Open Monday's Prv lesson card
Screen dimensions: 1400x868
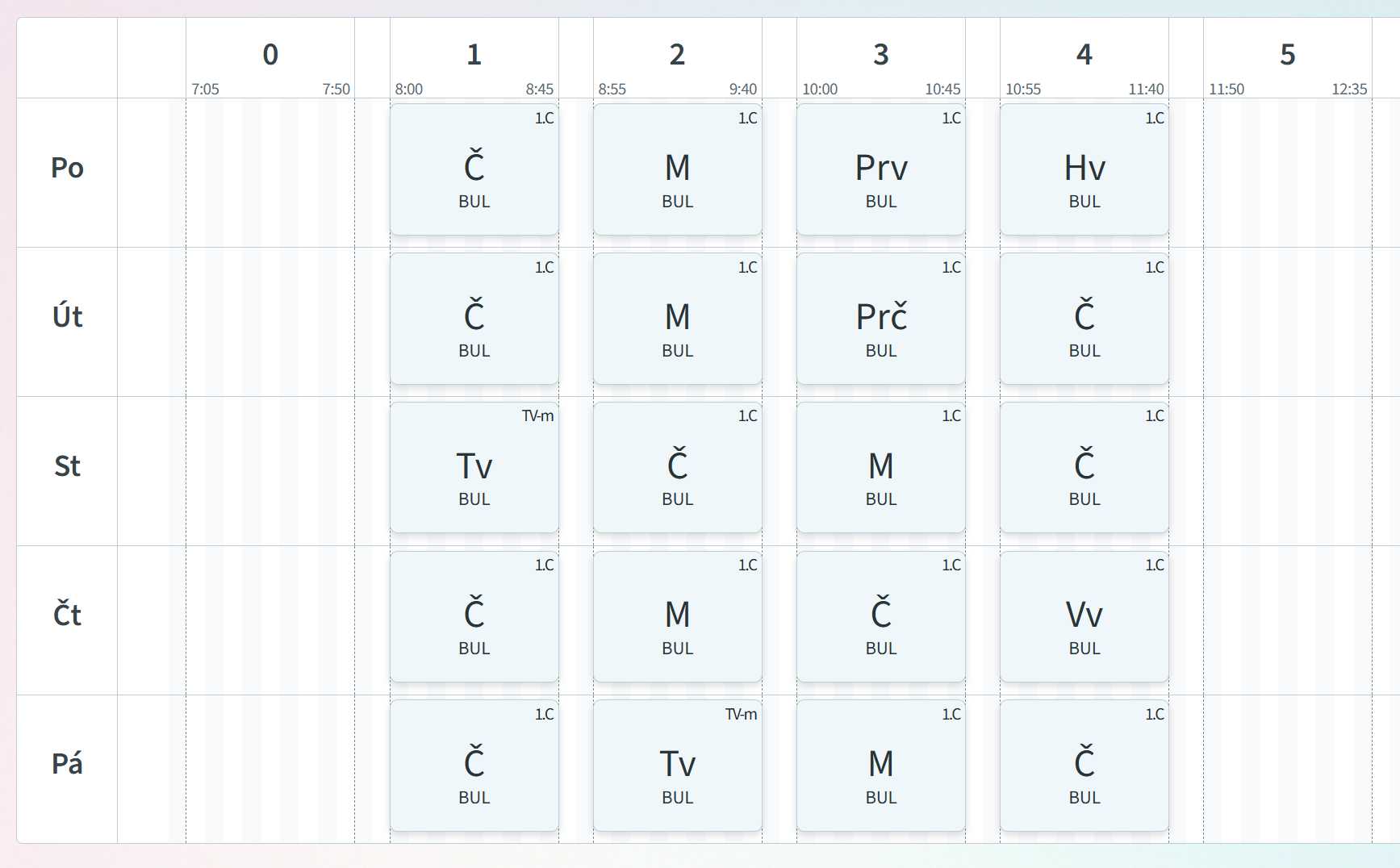pos(880,169)
